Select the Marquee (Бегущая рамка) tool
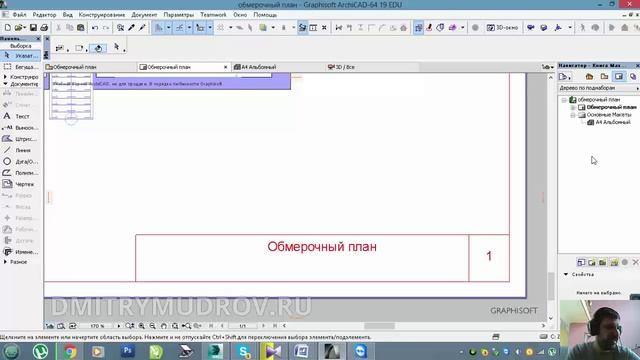This screenshot has height=360, width=640. click(x=20, y=67)
